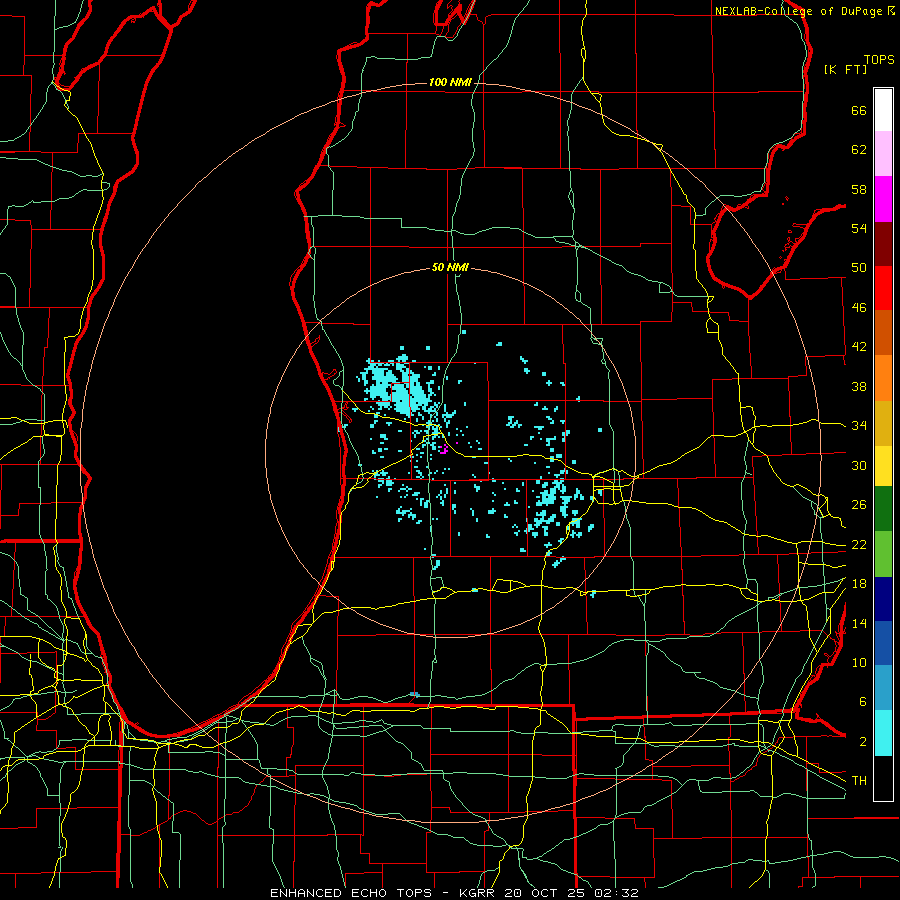Pick the dark green legend swatch
This screenshot has height=900, width=900.
click(x=883, y=509)
